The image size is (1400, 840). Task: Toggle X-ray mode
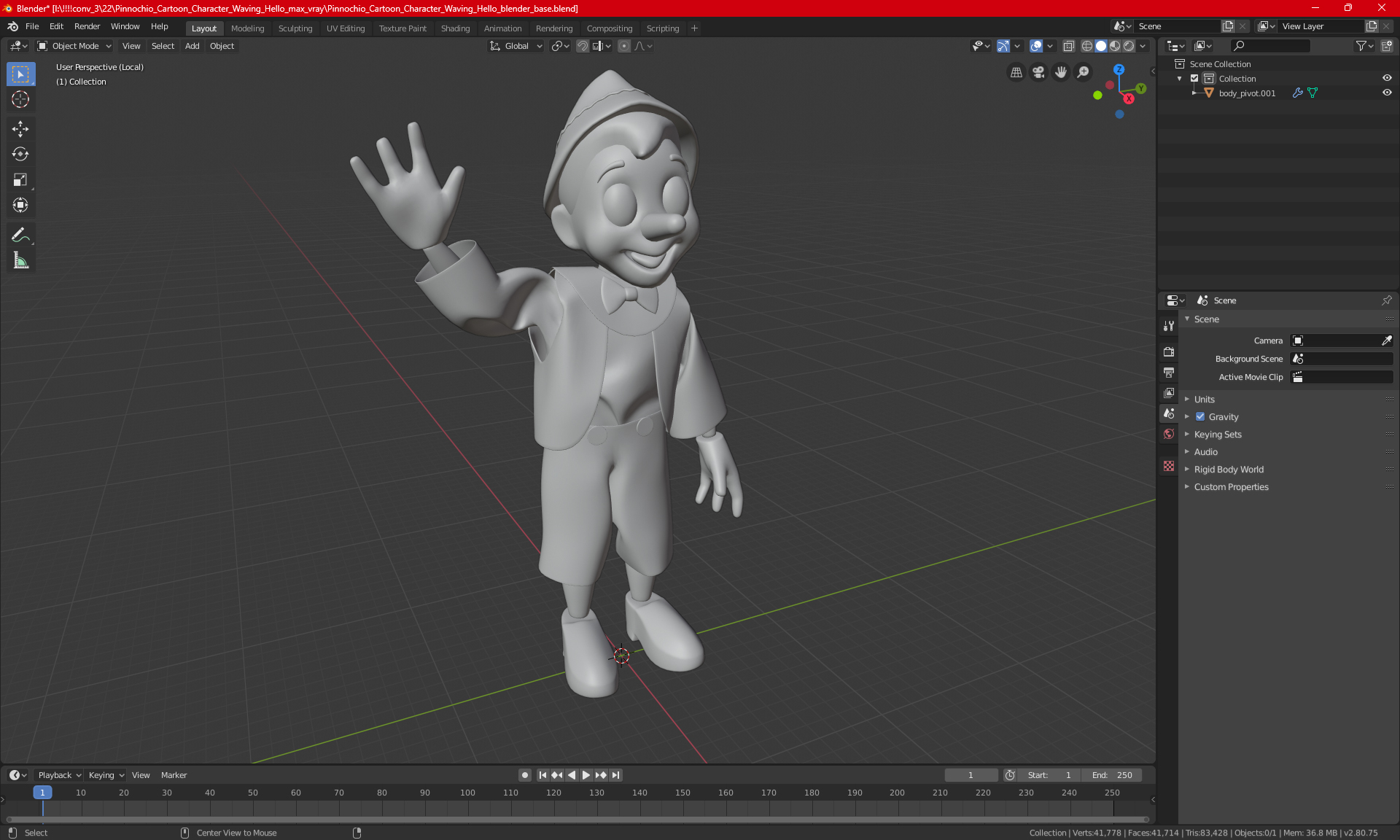pyautogui.click(x=1068, y=46)
